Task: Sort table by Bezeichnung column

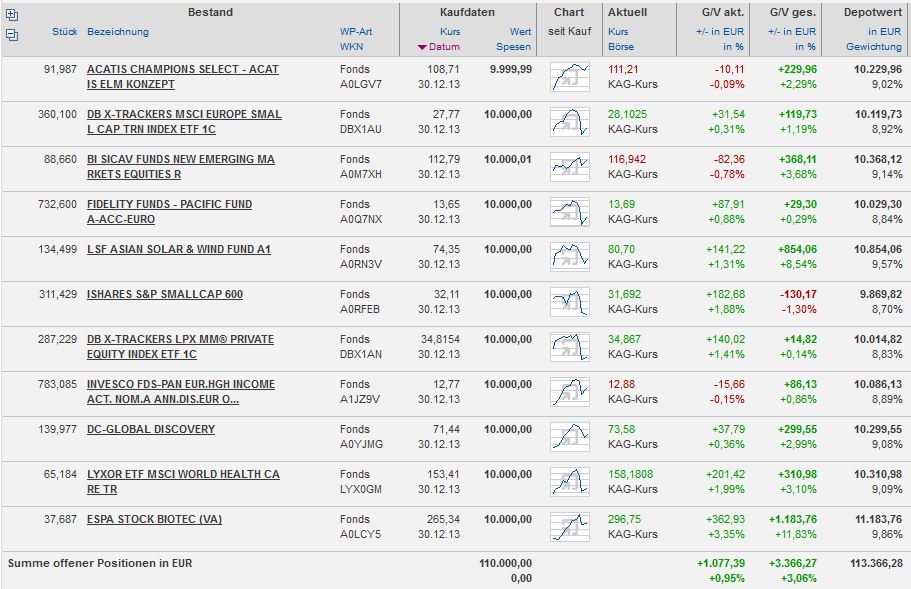Action: (x=118, y=32)
